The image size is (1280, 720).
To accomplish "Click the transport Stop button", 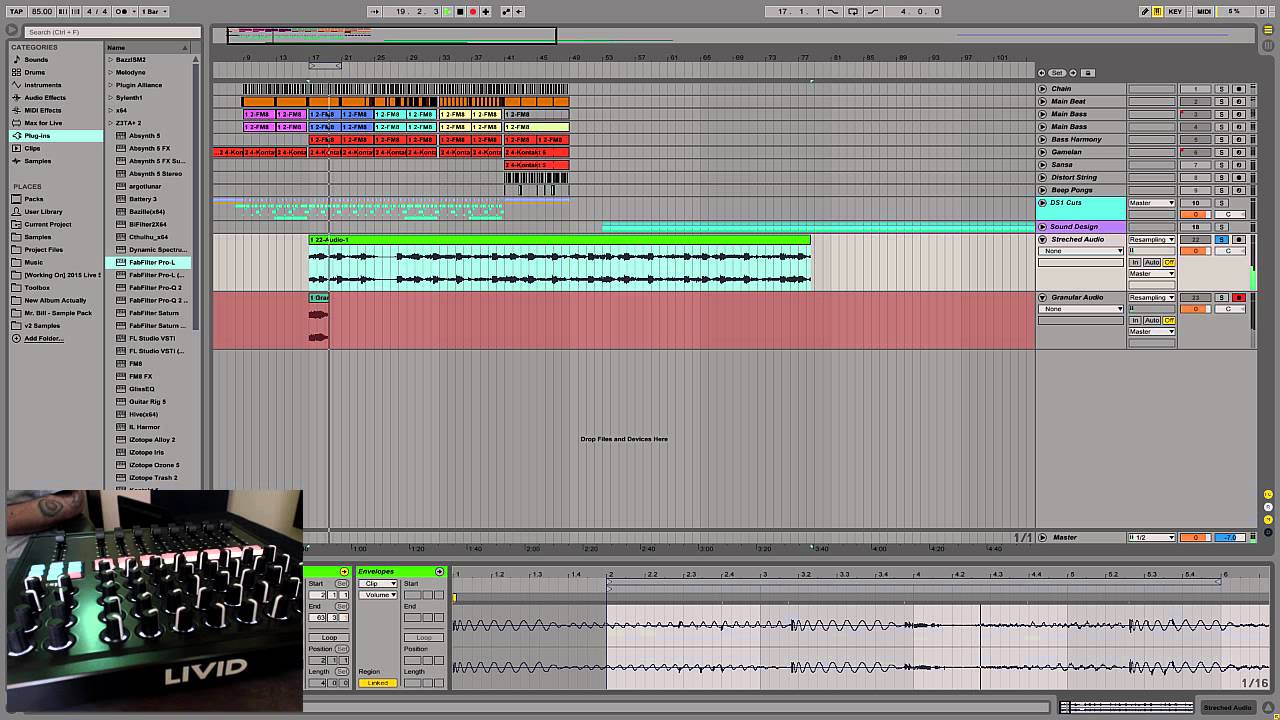I will (x=460, y=11).
